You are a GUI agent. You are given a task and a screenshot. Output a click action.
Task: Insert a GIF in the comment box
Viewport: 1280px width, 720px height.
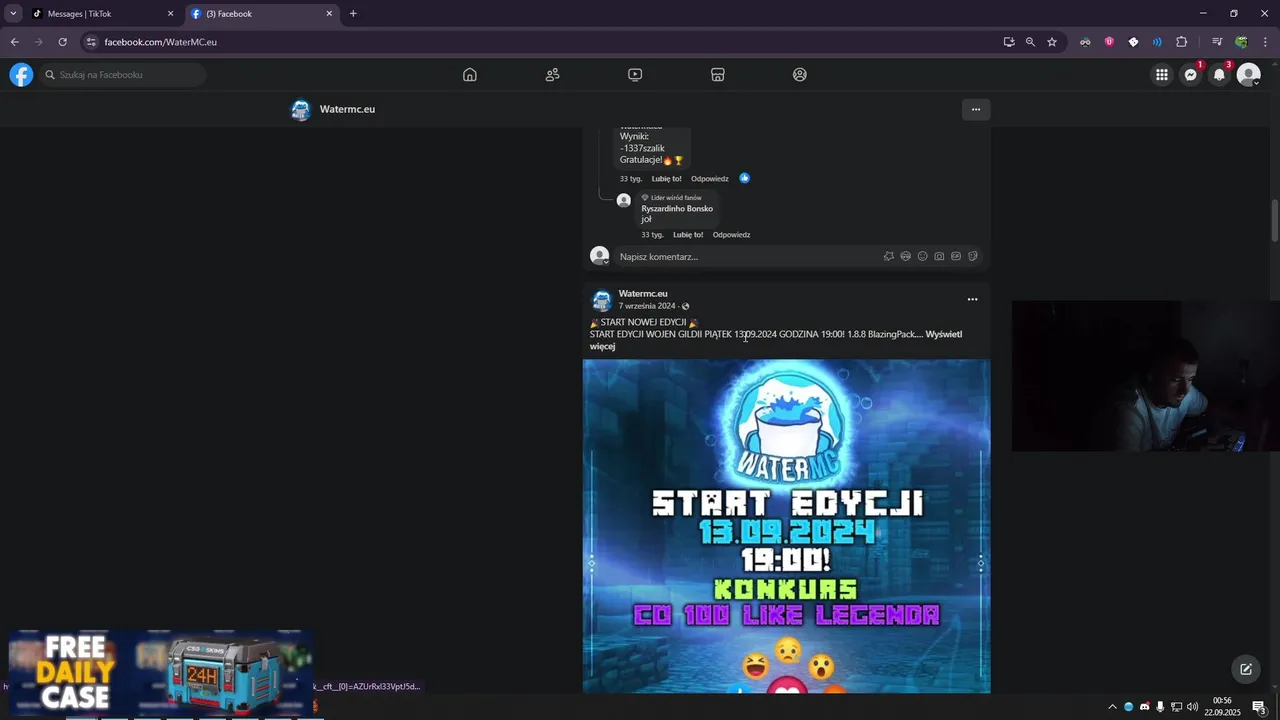956,257
